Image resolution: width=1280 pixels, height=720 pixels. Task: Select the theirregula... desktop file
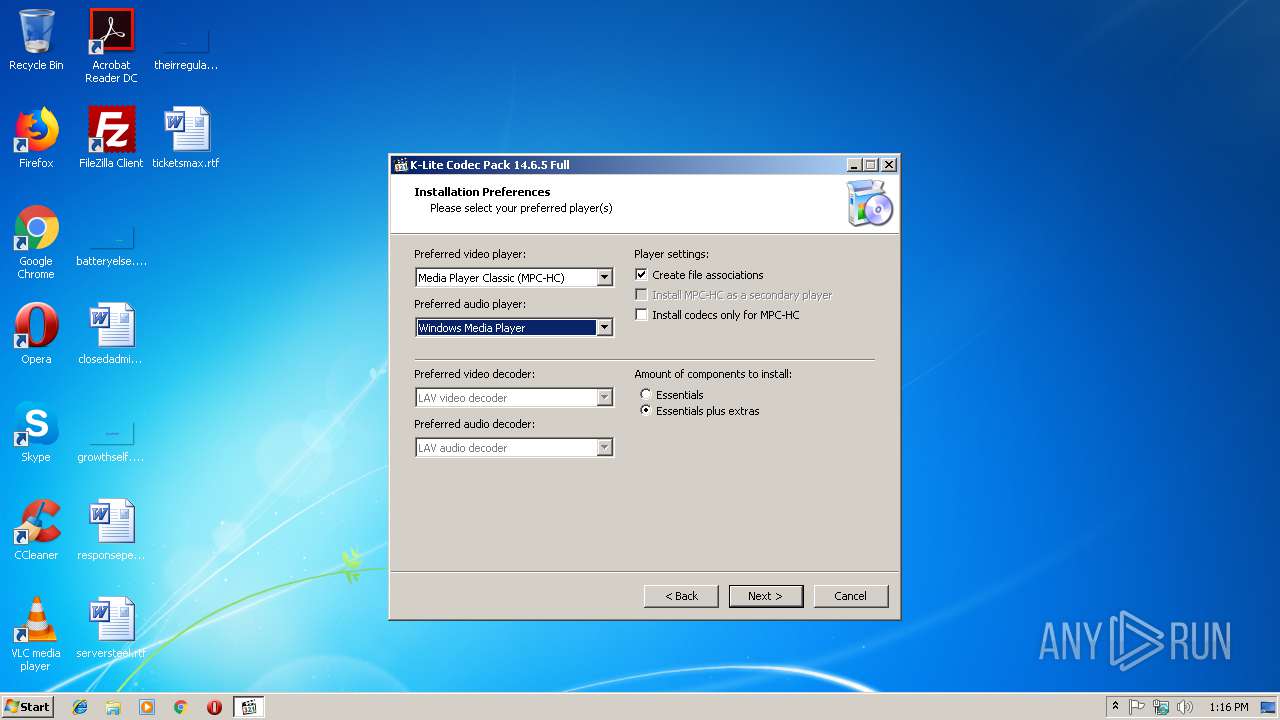point(186,46)
